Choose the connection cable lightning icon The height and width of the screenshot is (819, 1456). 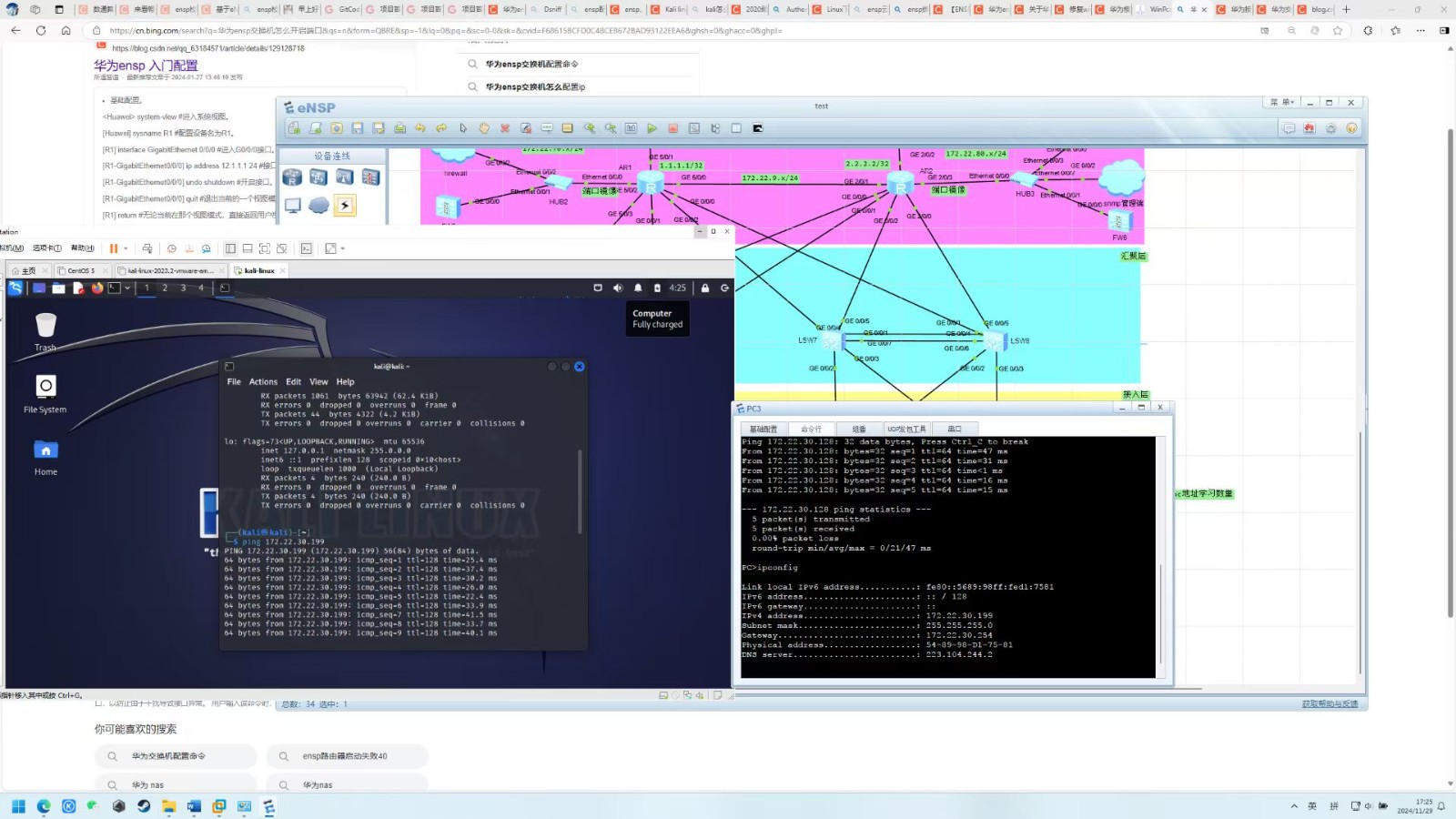click(345, 206)
